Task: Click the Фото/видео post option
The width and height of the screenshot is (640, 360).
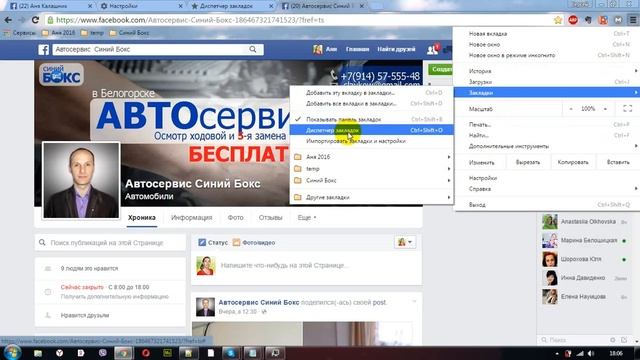Action: click(x=253, y=242)
